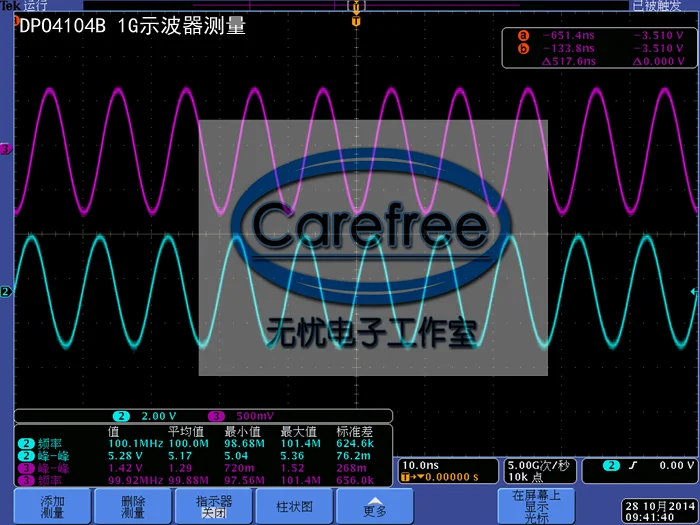Click the 5.00G次/秒 sample rate readout

[x=538, y=466]
